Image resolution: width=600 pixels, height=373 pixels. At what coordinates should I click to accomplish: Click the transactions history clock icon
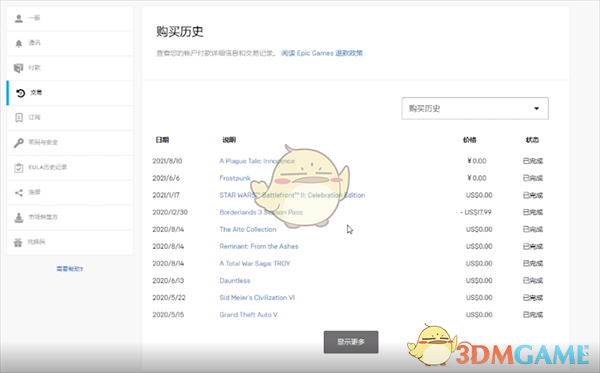(x=20, y=93)
